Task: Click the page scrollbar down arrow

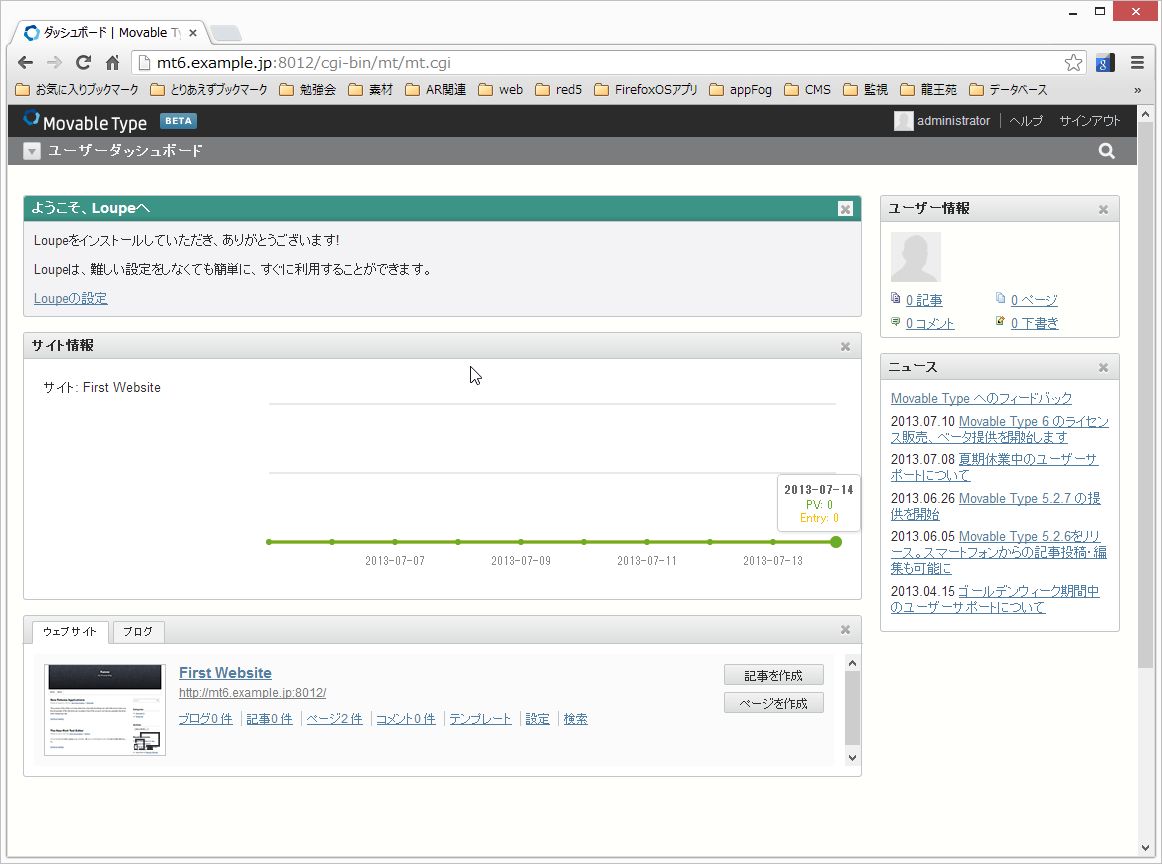Action: point(1145,848)
